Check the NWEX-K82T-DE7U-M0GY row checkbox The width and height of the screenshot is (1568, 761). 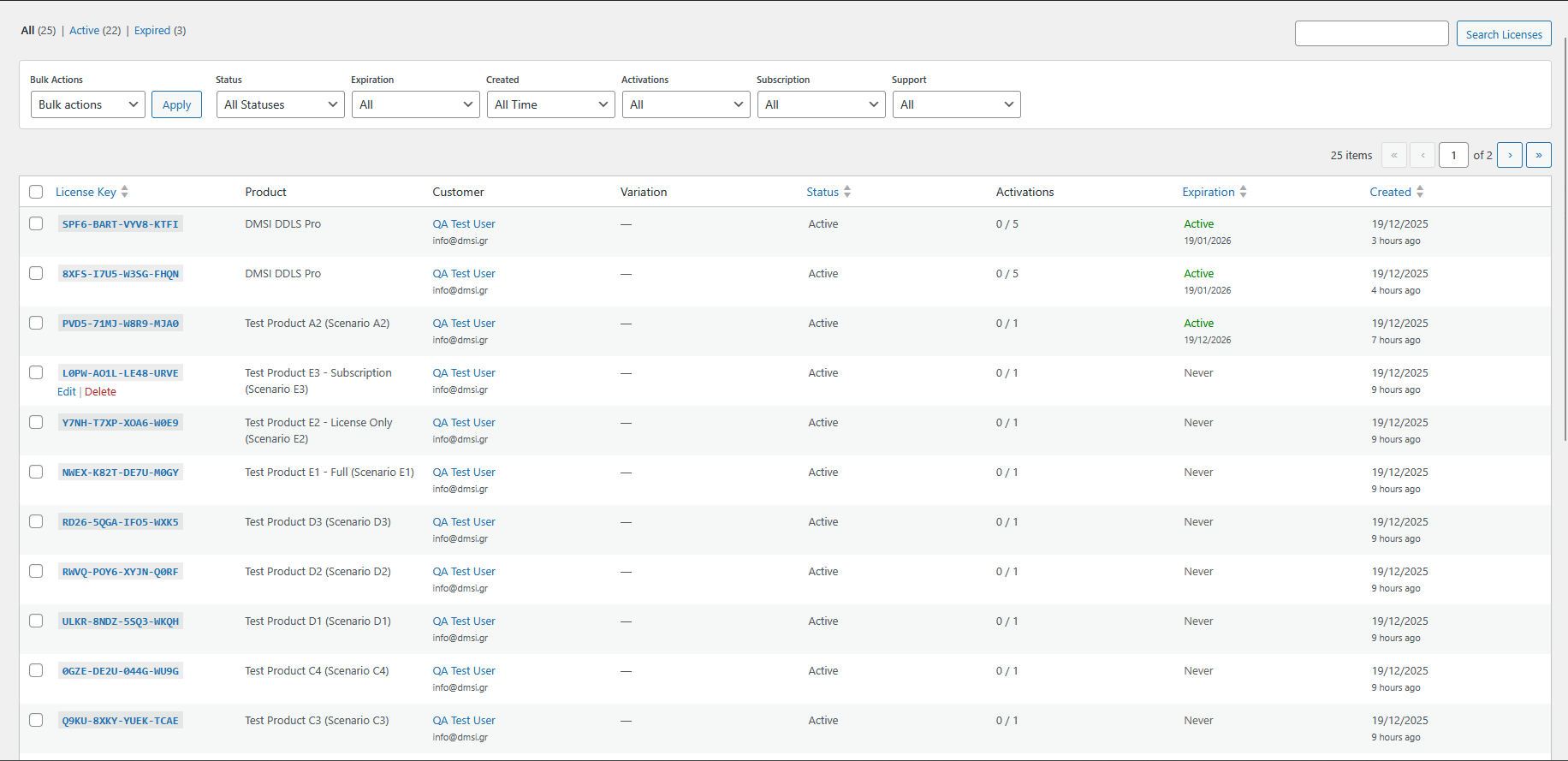[x=36, y=472]
